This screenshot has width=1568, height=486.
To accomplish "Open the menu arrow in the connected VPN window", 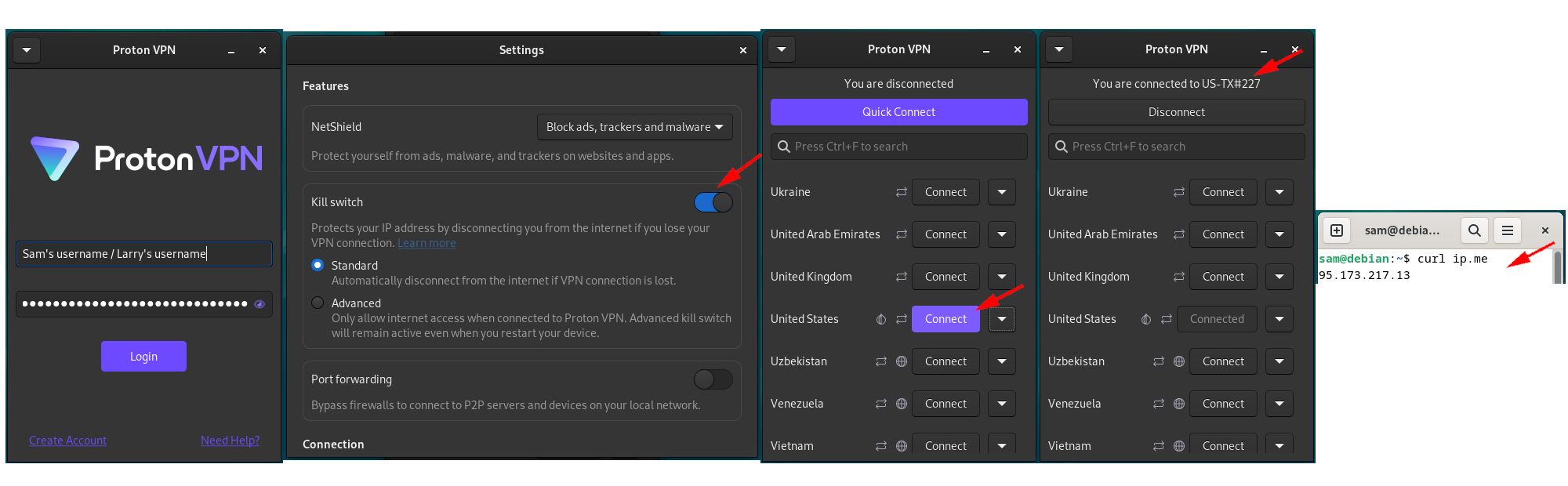I will [1059, 49].
